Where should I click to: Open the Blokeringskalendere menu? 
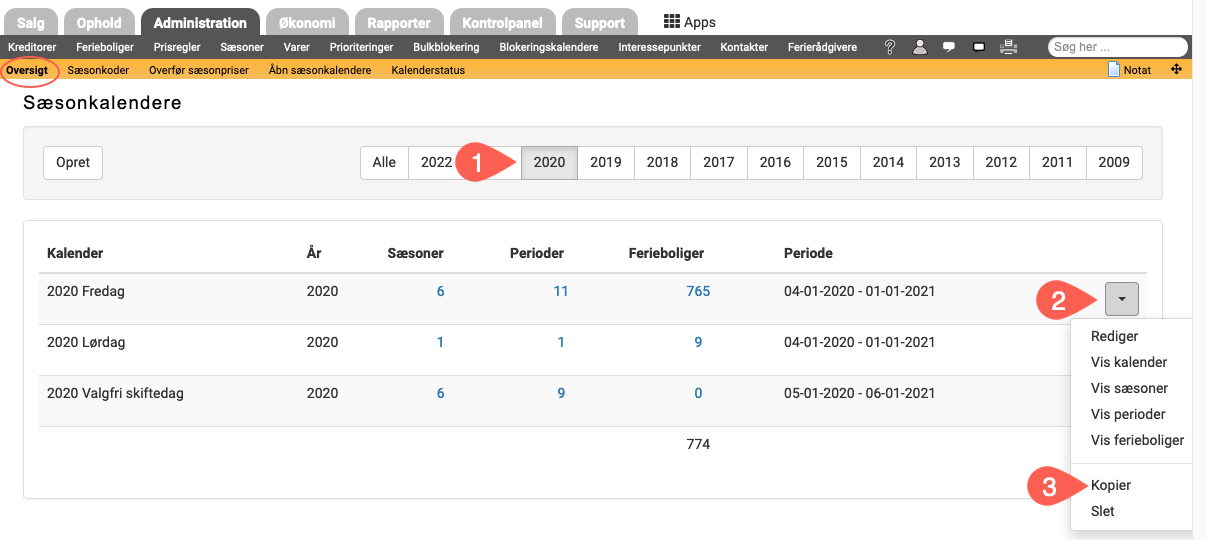549,47
